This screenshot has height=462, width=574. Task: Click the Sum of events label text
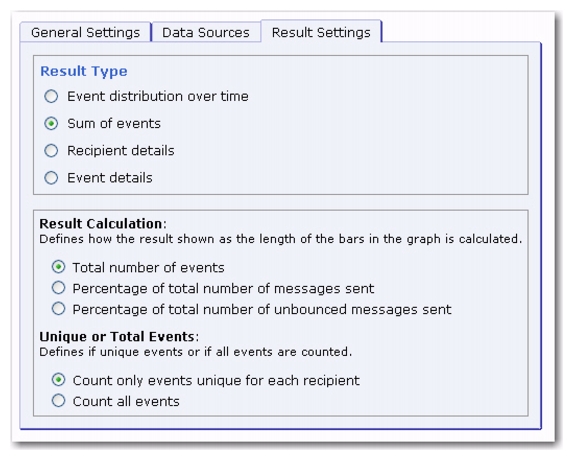(x=114, y=123)
